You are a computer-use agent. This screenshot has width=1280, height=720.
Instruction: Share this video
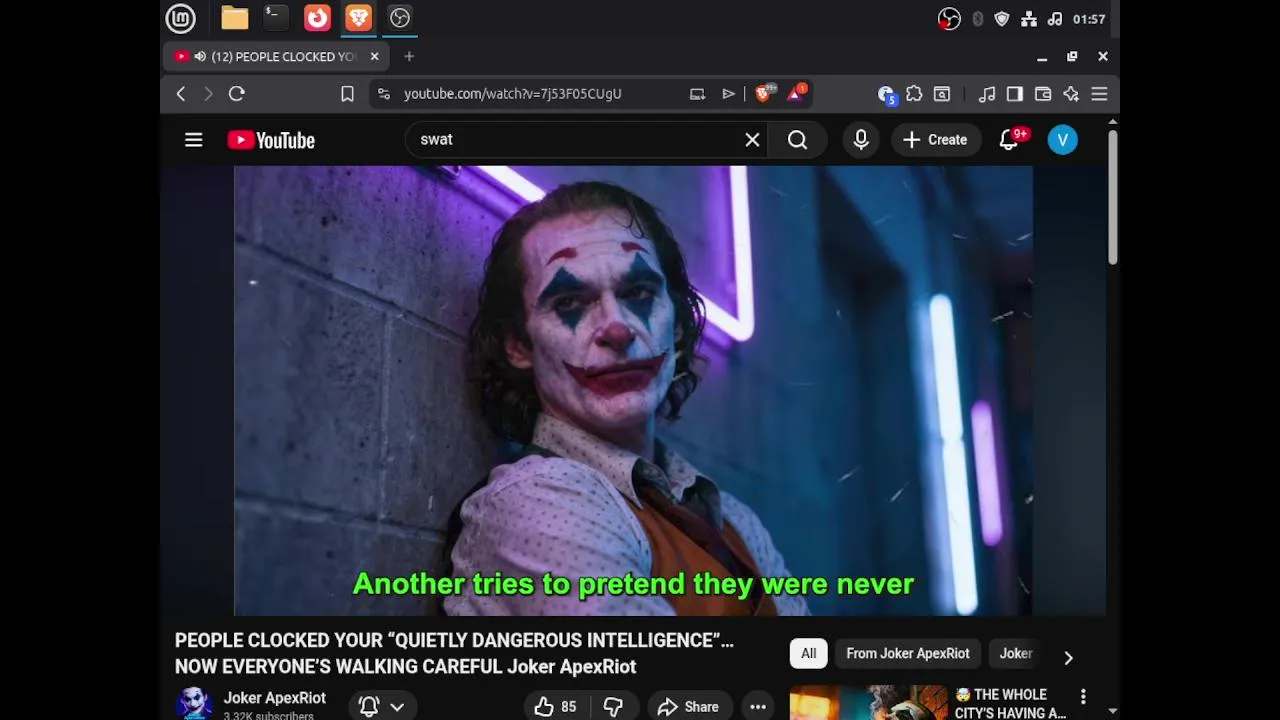tap(688, 706)
